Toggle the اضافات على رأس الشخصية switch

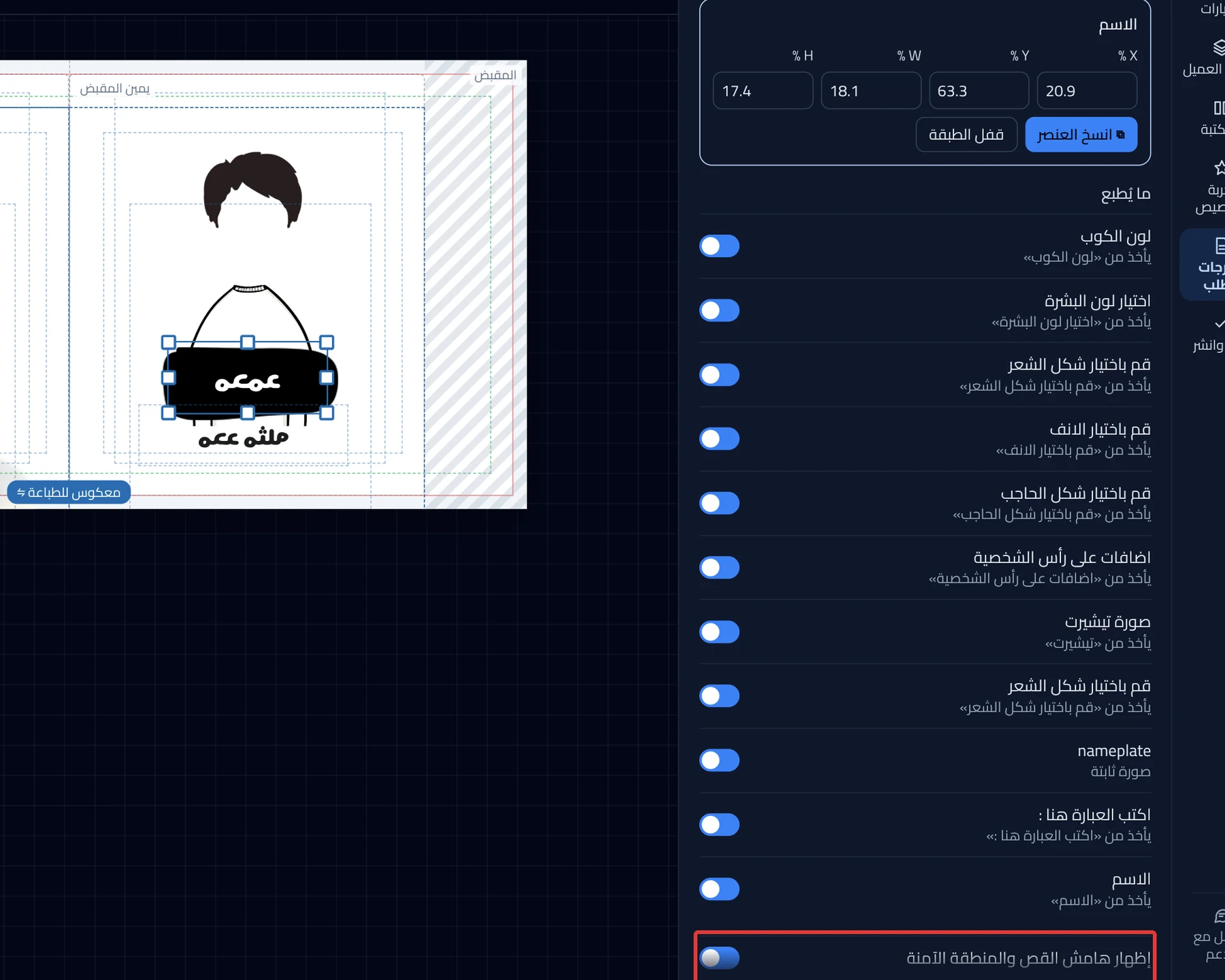[719, 568]
